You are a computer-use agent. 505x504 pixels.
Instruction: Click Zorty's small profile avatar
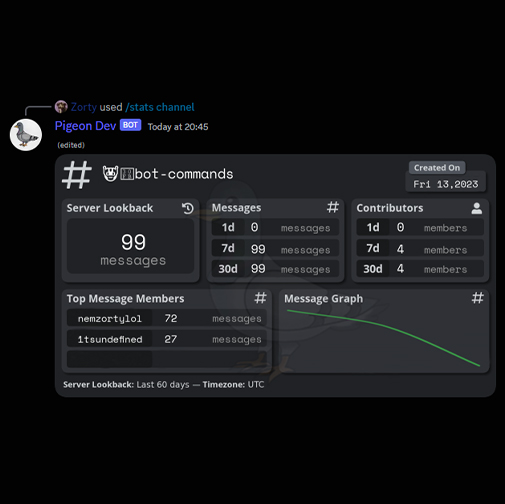[61, 107]
